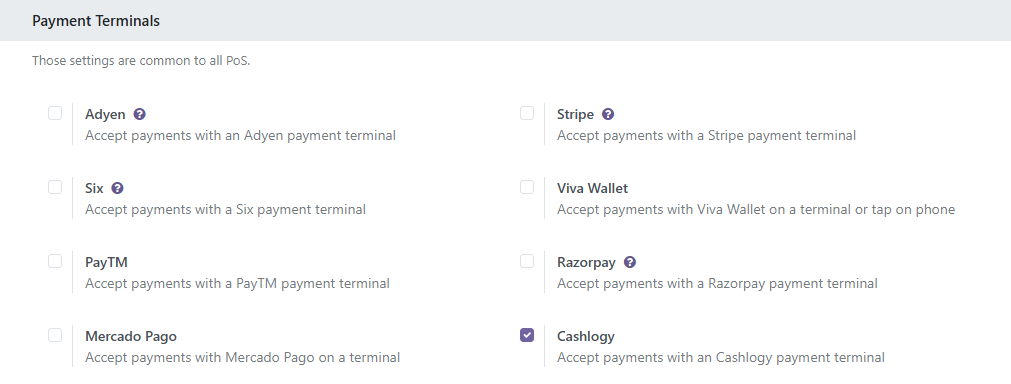Select the Payment Terminals section header
This screenshot has width=1011, height=384.
[96, 21]
